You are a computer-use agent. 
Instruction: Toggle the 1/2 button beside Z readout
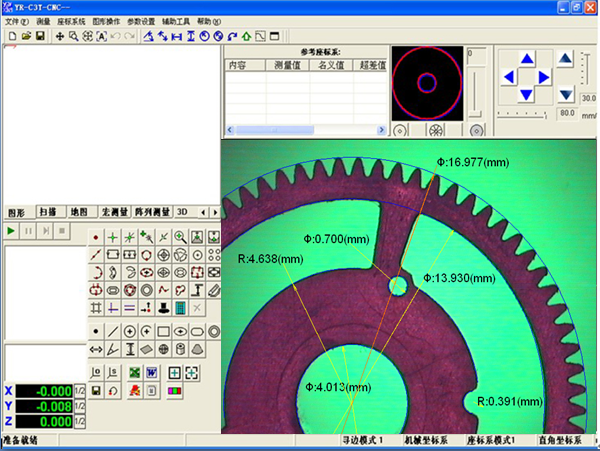click(79, 423)
